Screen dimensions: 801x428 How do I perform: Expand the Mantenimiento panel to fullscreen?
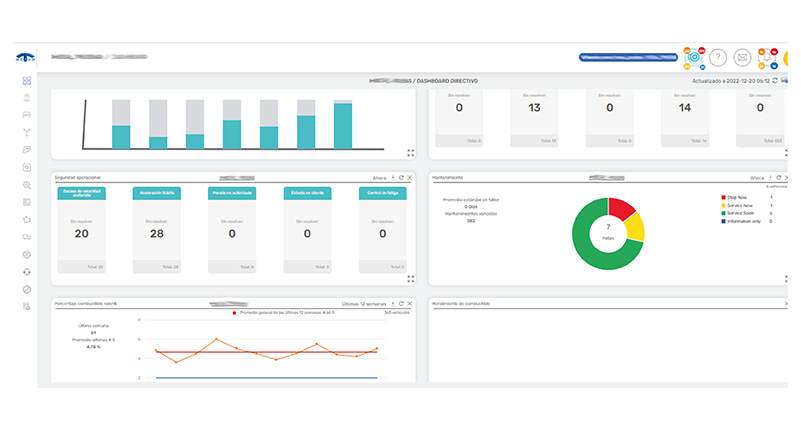tap(786, 279)
